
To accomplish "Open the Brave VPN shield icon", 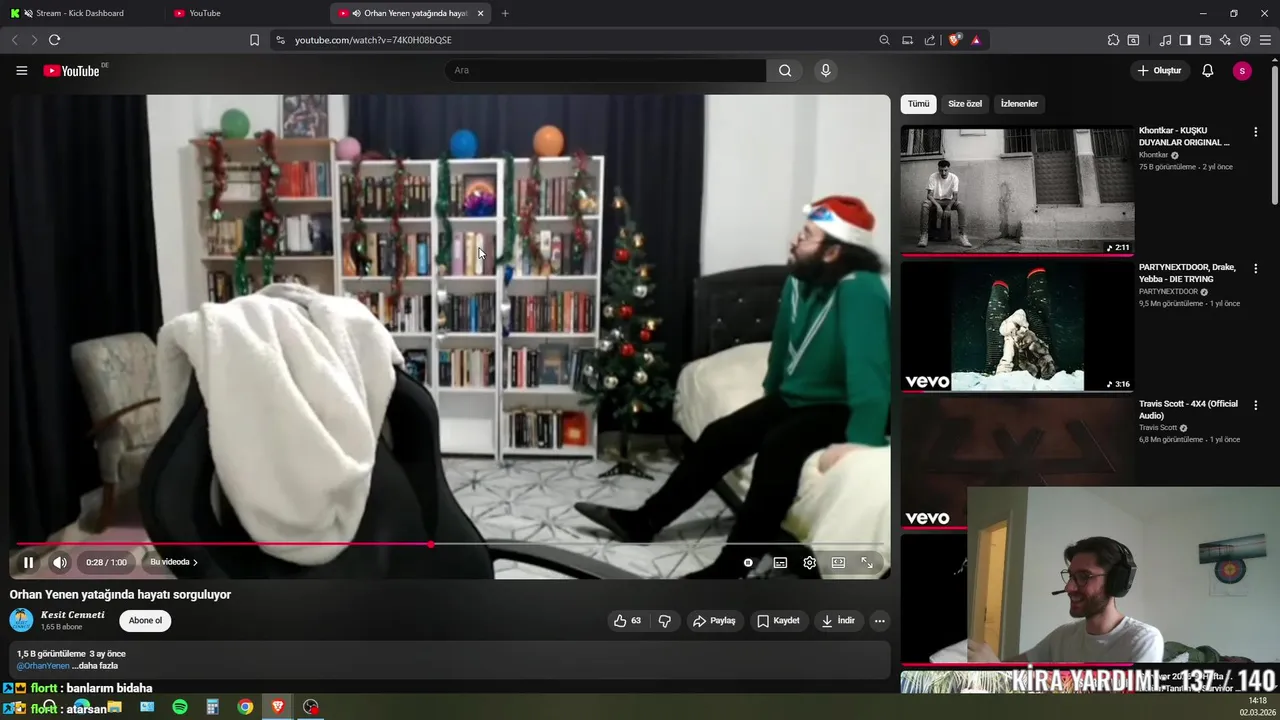I will click(x=1245, y=40).
